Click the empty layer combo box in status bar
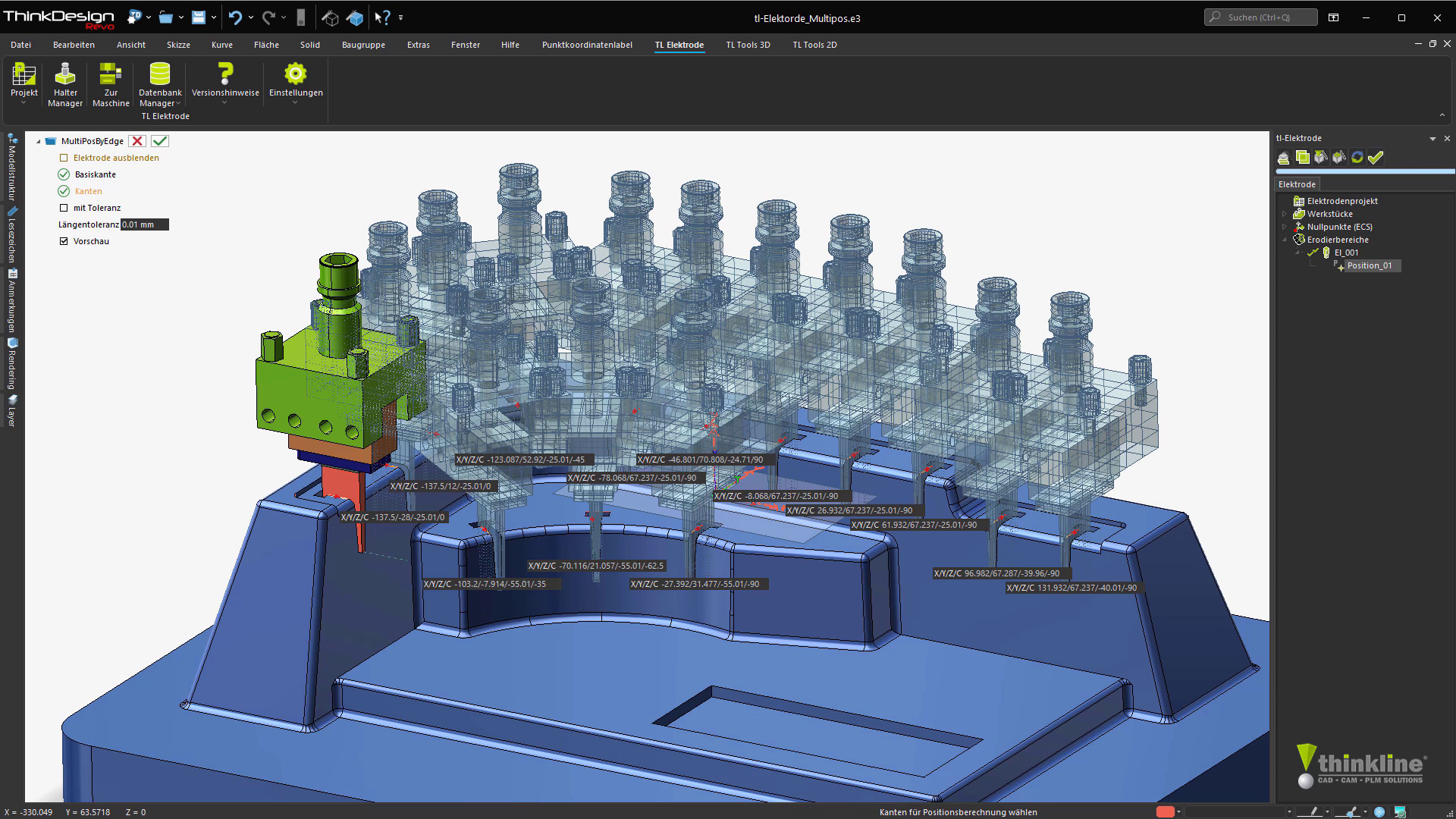The width and height of the screenshot is (1456, 819). (x=1236, y=812)
